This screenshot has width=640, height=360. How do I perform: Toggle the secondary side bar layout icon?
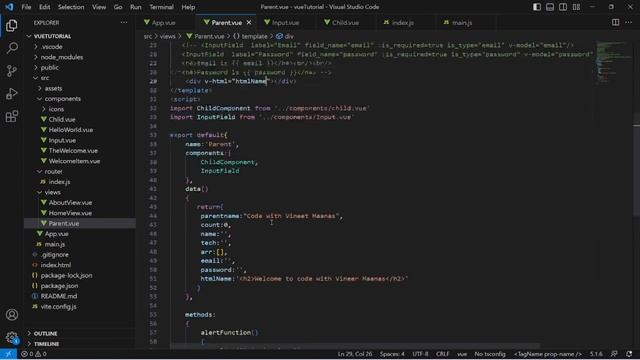coord(563,7)
